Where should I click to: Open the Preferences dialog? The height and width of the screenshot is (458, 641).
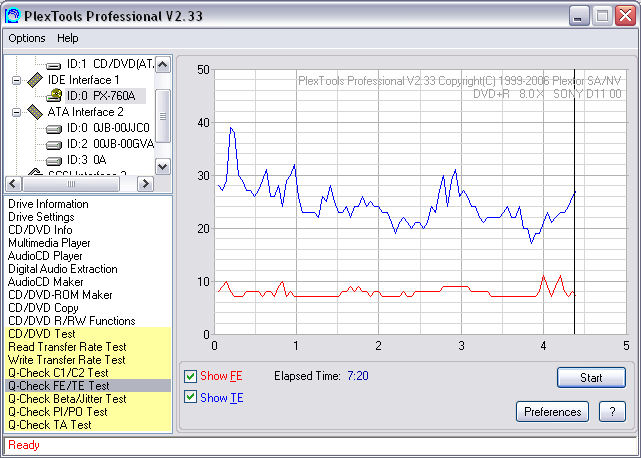pyautogui.click(x=552, y=412)
